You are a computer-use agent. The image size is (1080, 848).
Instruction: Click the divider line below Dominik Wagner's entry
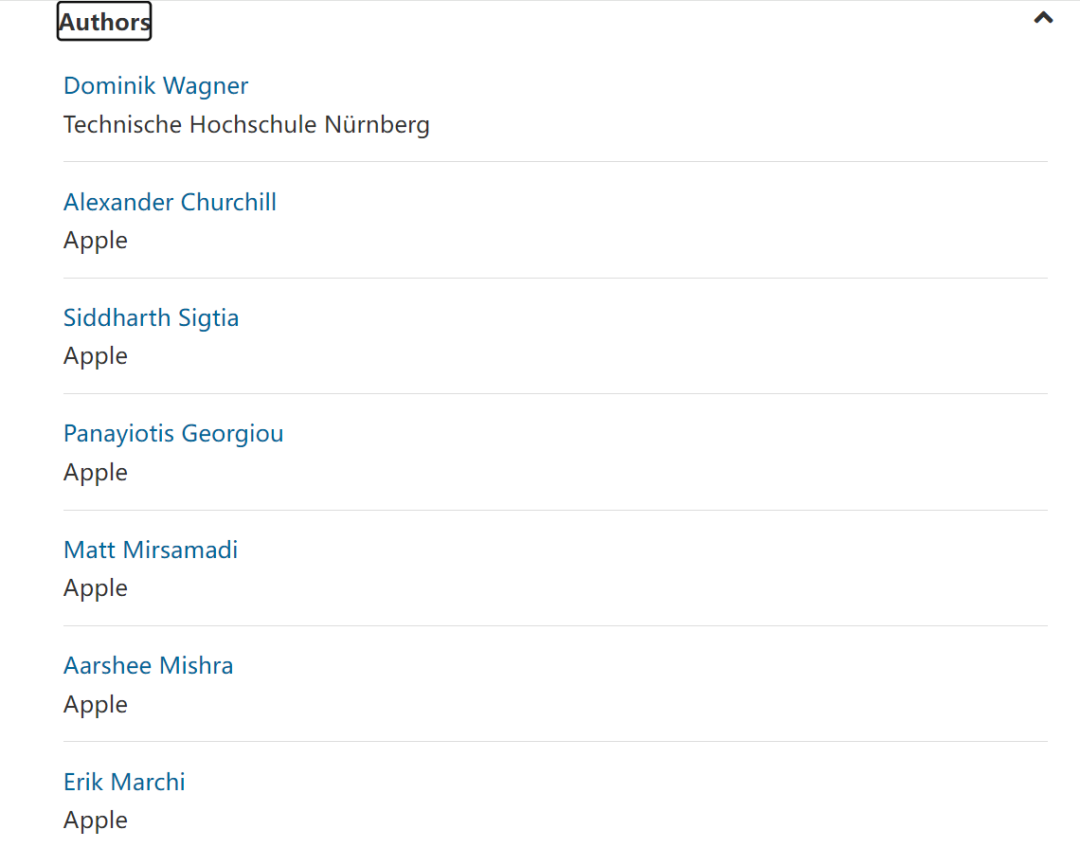tap(555, 162)
